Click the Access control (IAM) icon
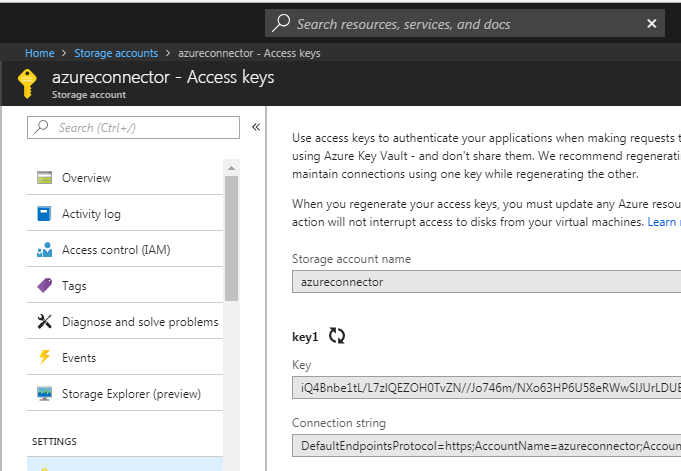Viewport: 681px width, 471px height. [44, 250]
